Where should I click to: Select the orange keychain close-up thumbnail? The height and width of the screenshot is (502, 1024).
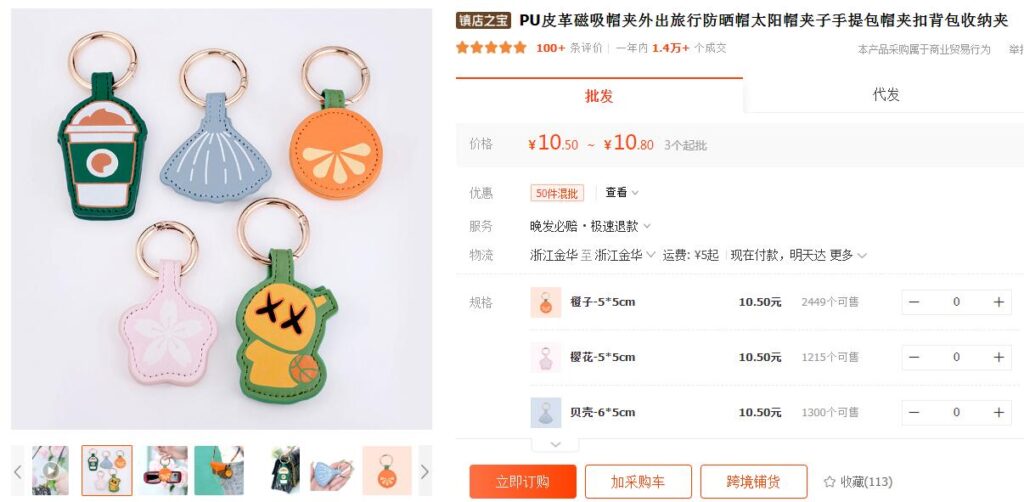[387, 471]
